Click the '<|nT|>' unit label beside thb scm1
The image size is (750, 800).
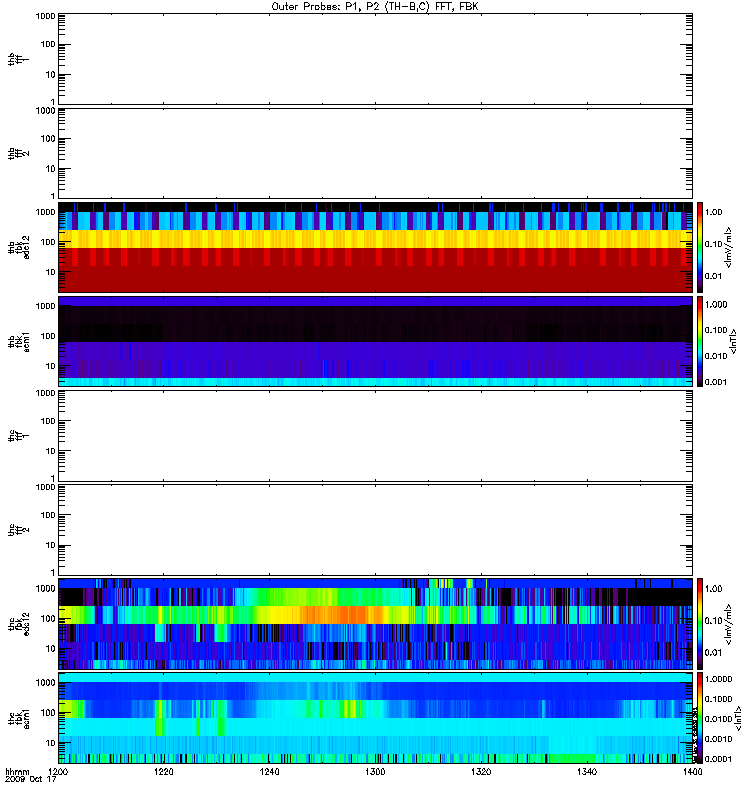(733, 341)
